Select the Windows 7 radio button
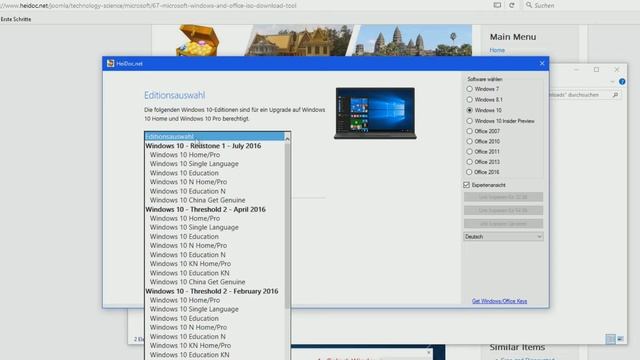 click(x=469, y=89)
